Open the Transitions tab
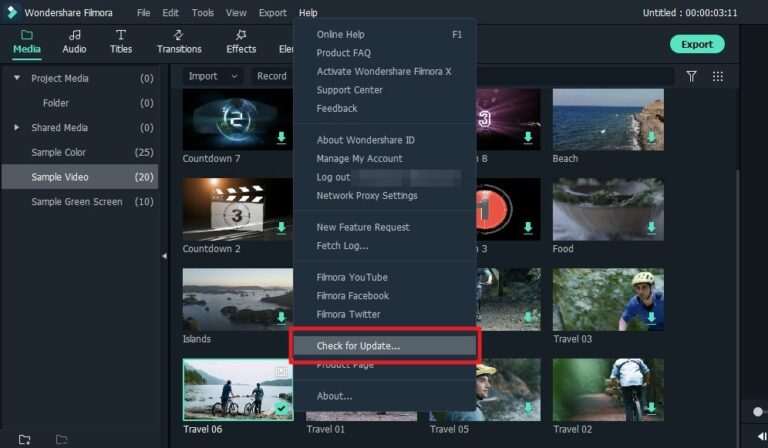This screenshot has height=448, width=768. point(179,41)
